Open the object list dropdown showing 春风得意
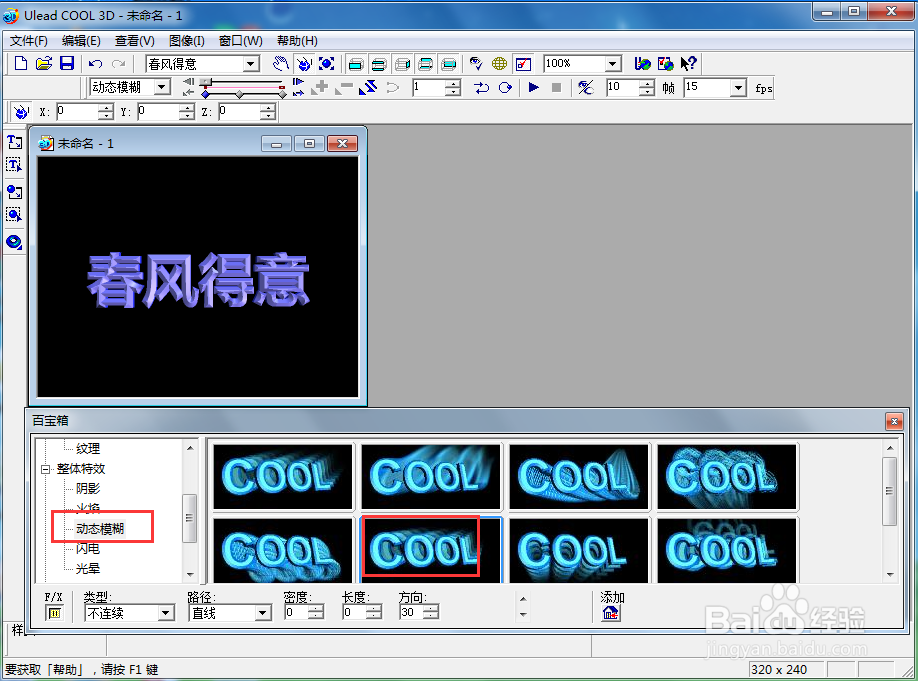Screen dimensions: 918x681 pos(251,63)
